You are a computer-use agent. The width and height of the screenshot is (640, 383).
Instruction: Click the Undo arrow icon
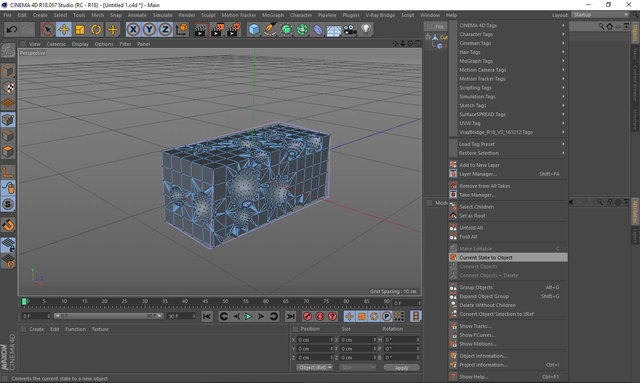pyautogui.click(x=11, y=29)
